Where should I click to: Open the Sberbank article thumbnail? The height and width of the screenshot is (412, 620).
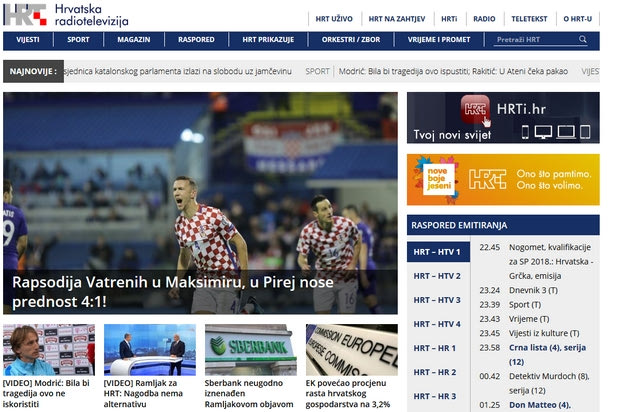pyautogui.click(x=250, y=349)
